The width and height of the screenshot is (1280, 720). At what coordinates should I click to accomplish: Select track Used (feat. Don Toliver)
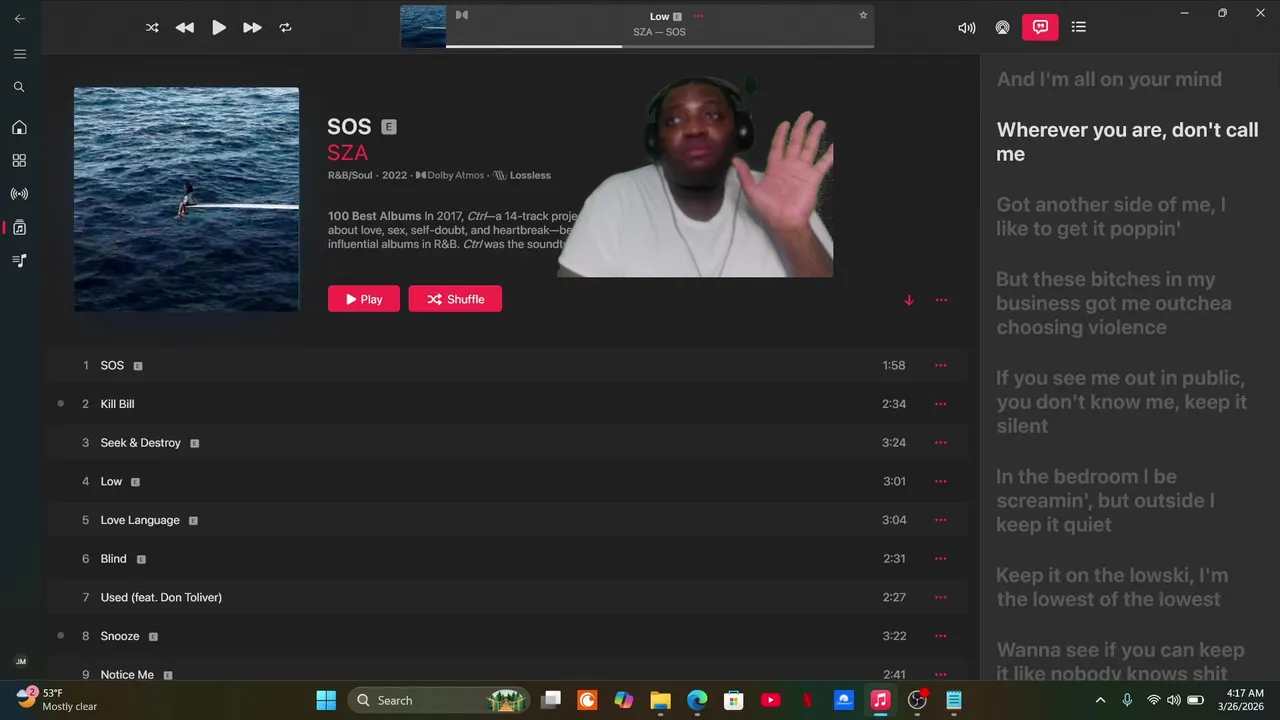click(507, 597)
